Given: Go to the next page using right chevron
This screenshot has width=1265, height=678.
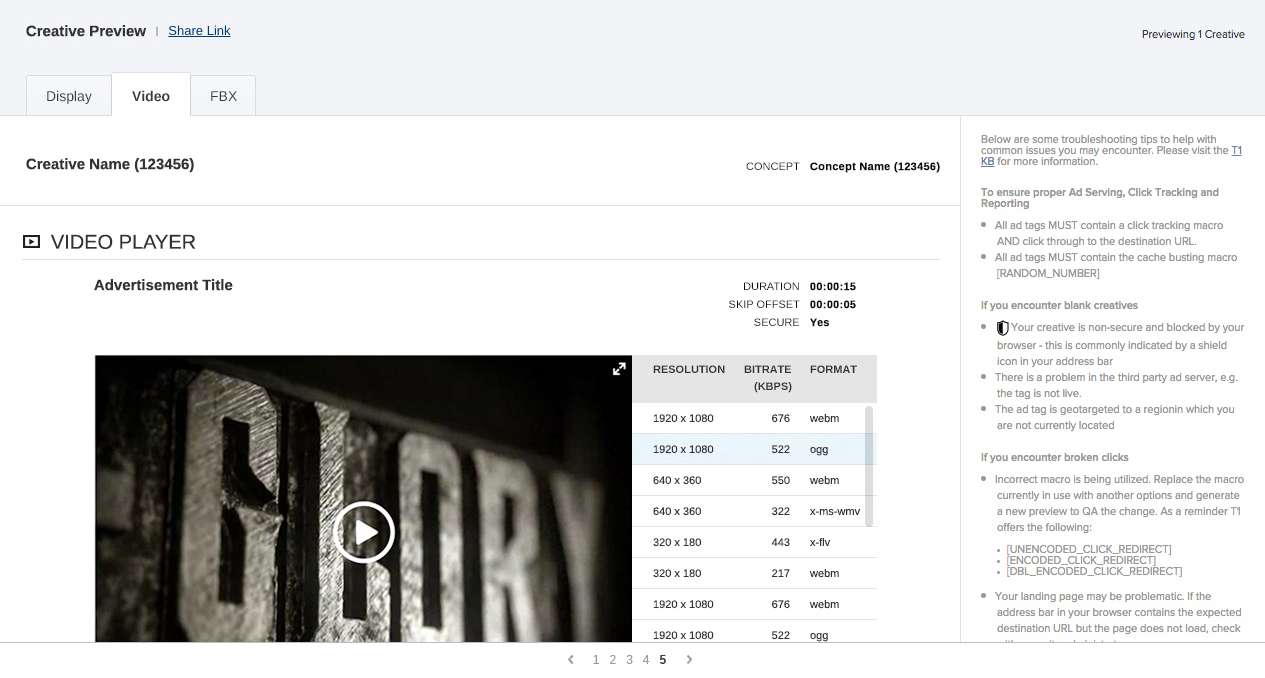Looking at the screenshot, I should click(x=689, y=660).
